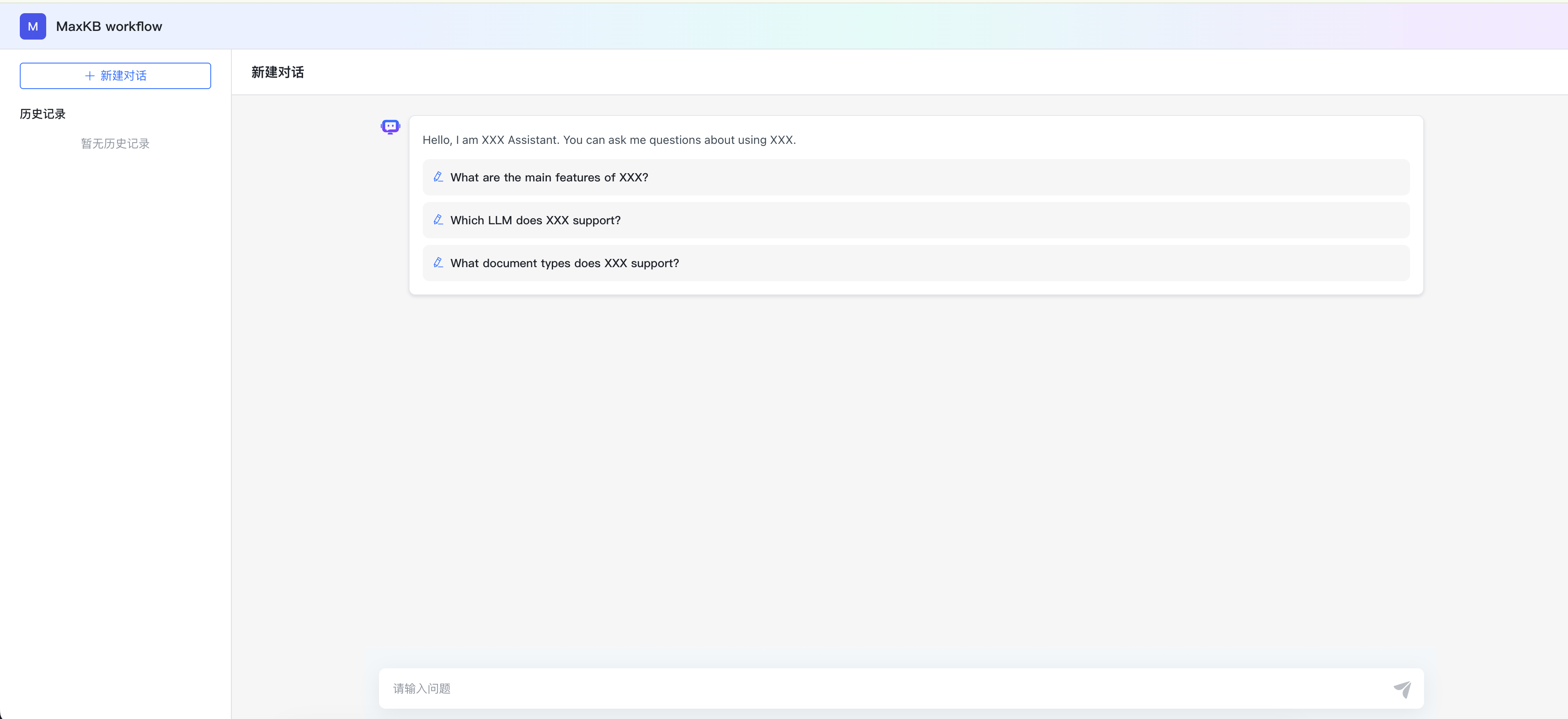Start a new chat with 新建对话 button

tap(115, 75)
